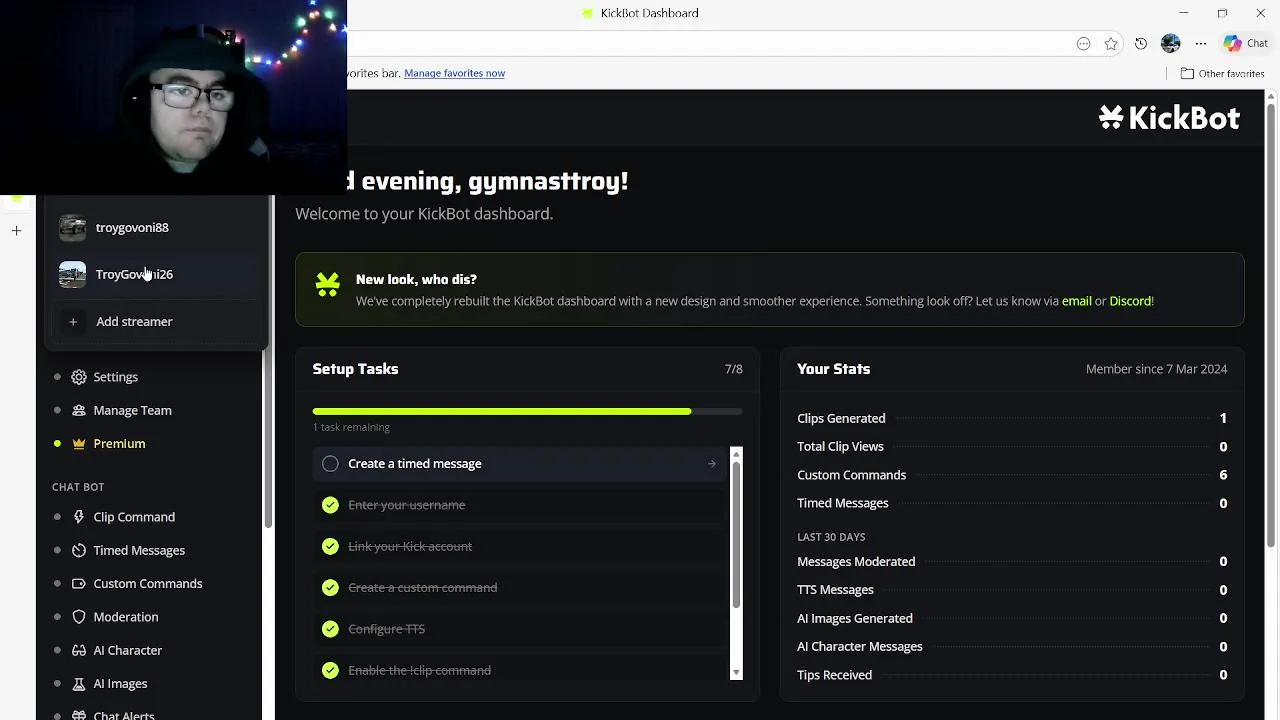Click the Other favorites folder icon
This screenshot has height=720, width=1280.
pyautogui.click(x=1187, y=73)
